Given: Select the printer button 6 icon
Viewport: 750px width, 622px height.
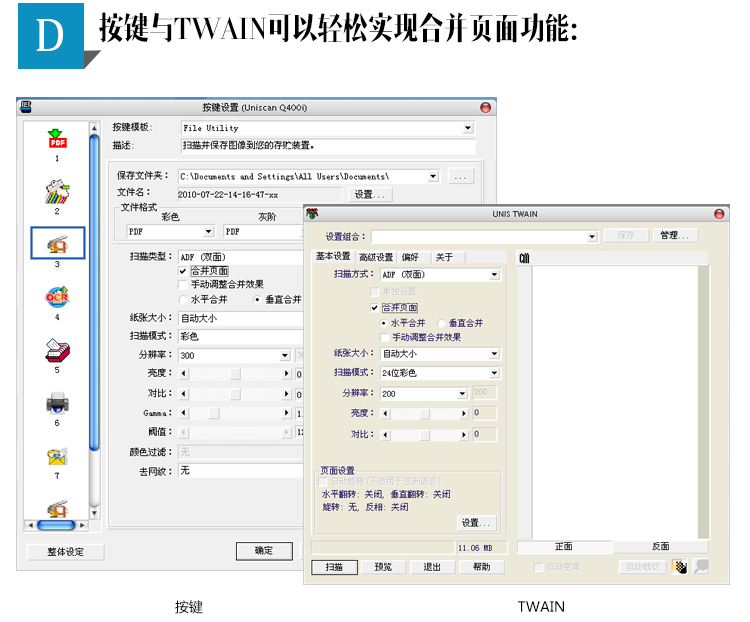Looking at the screenshot, I should point(57,403).
